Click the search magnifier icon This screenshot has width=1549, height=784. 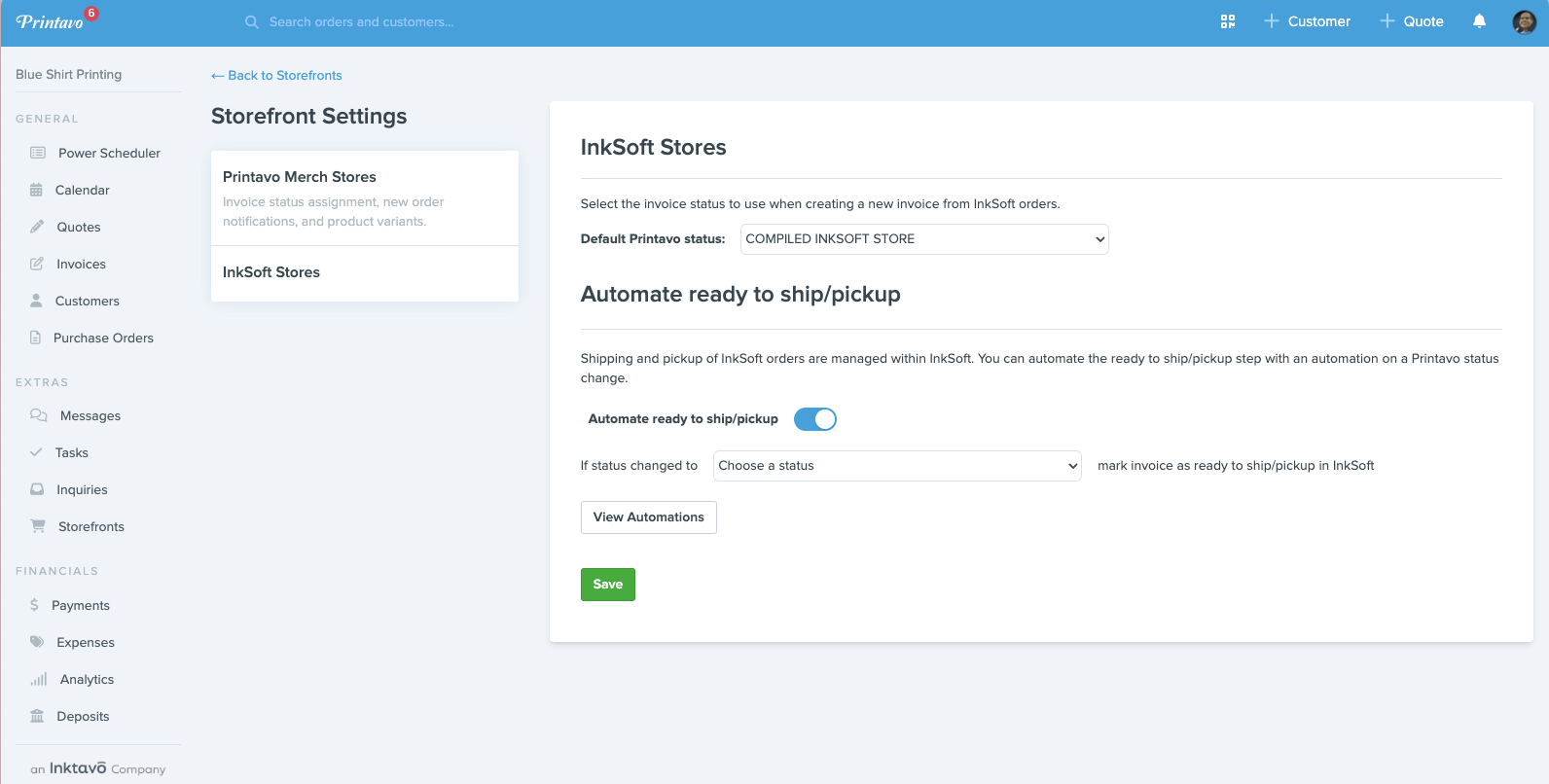click(252, 21)
